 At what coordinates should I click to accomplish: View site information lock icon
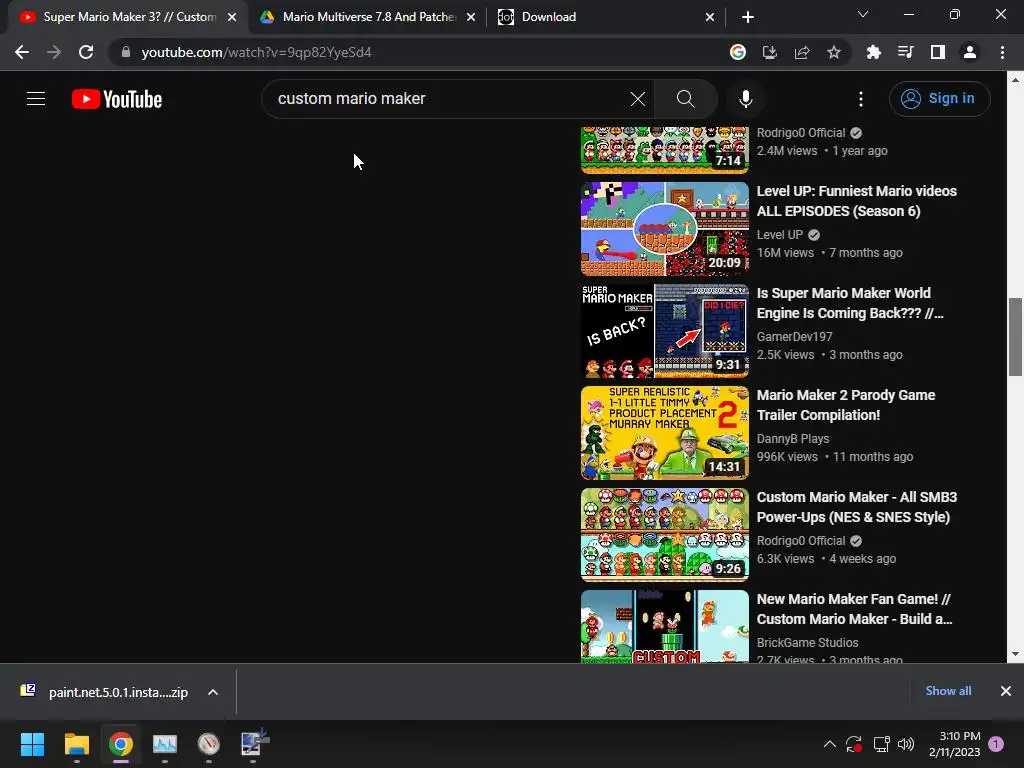[x=126, y=52]
